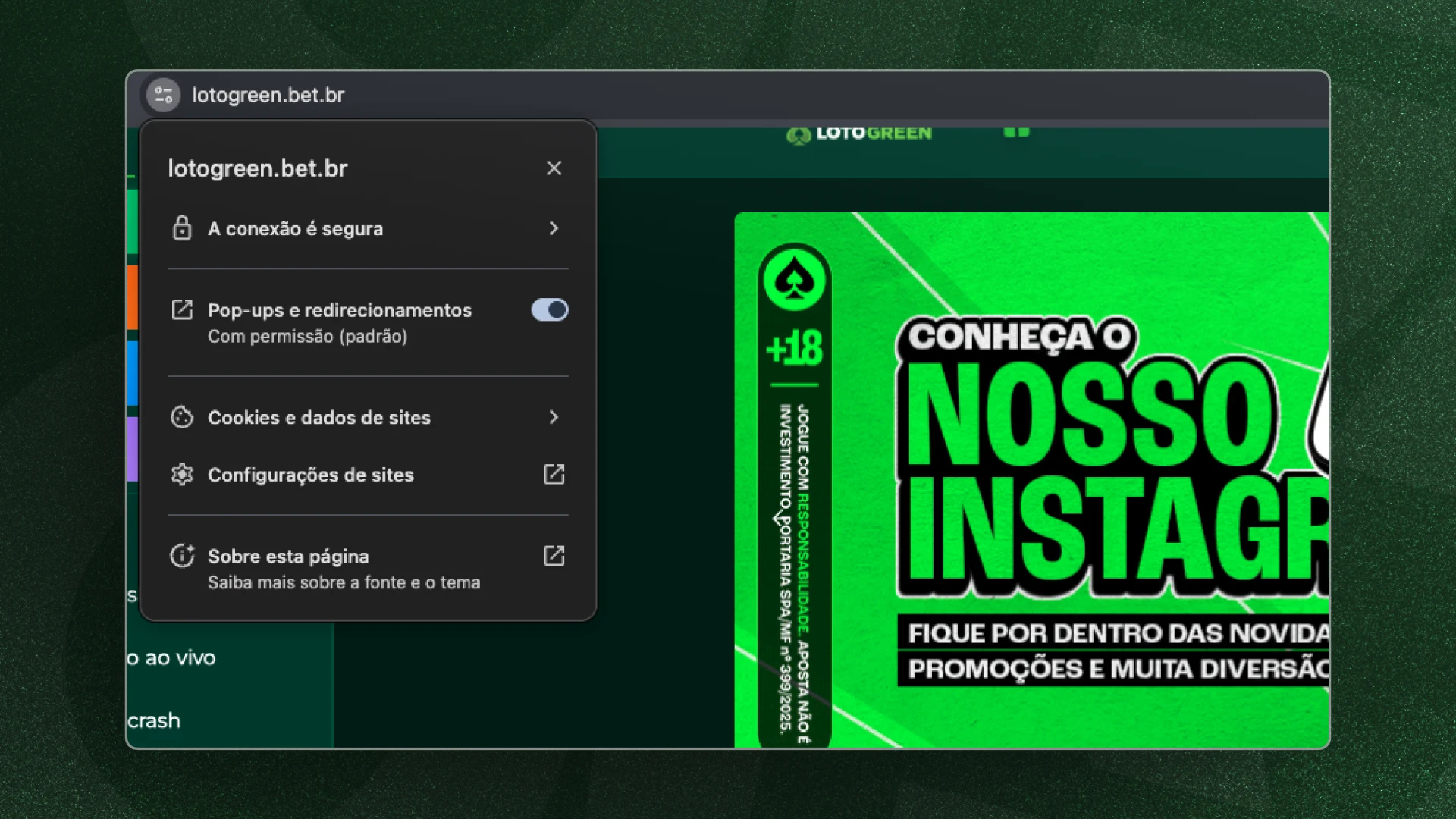Expand the Cookies e dados chevron
Image resolution: width=1456 pixels, height=819 pixels.
coord(554,417)
